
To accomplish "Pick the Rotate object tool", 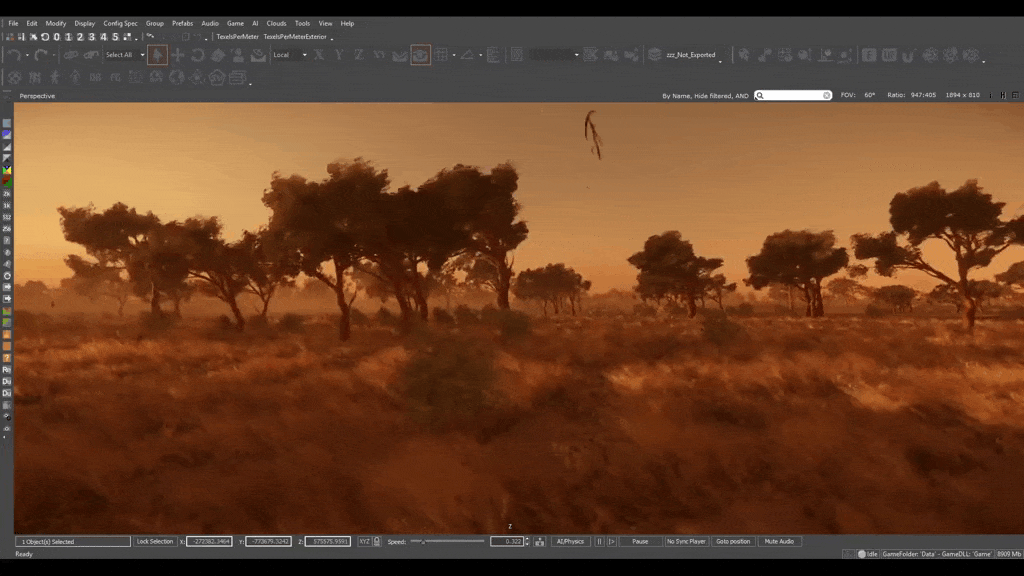I will [198, 55].
